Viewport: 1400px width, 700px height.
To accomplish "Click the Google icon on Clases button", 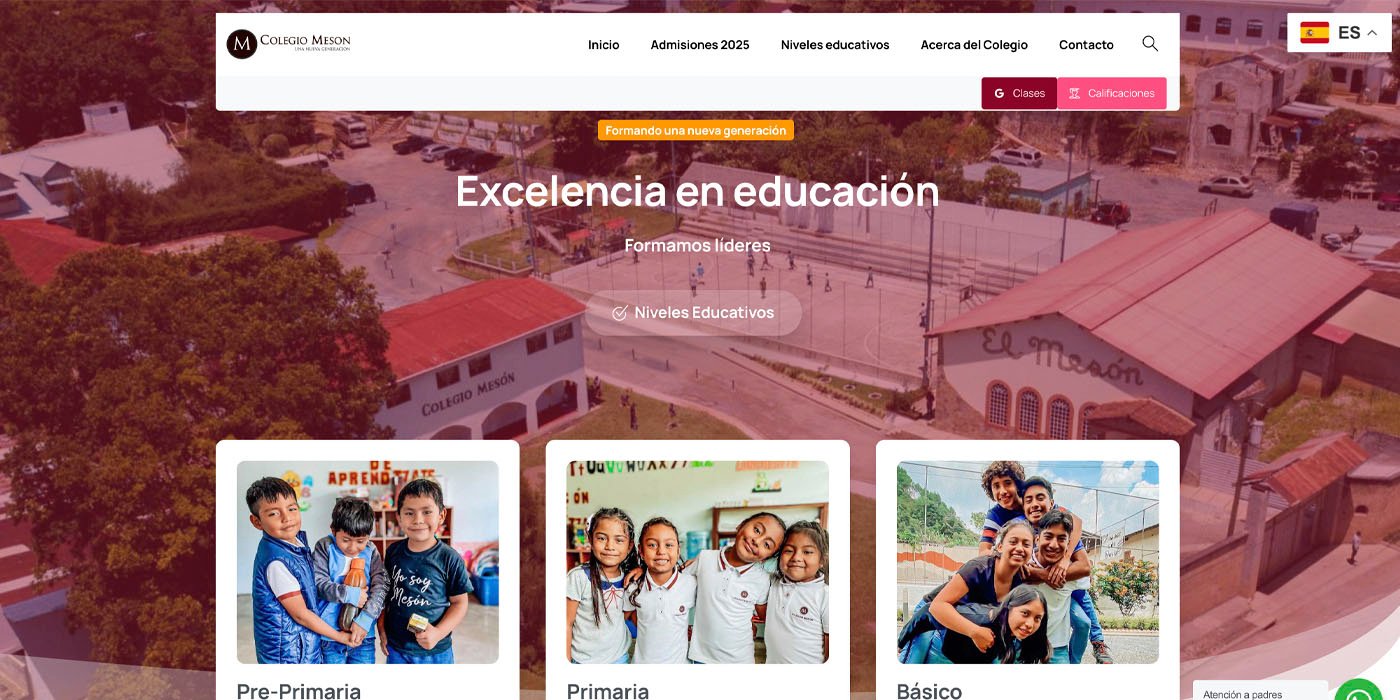I will coord(999,93).
